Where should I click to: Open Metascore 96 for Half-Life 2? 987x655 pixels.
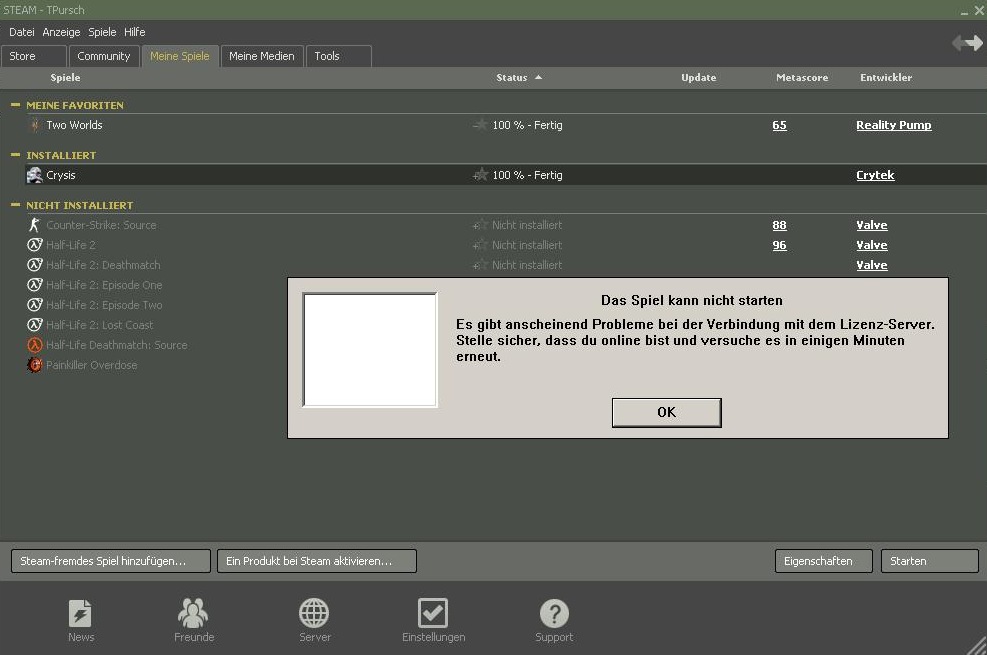(x=779, y=245)
